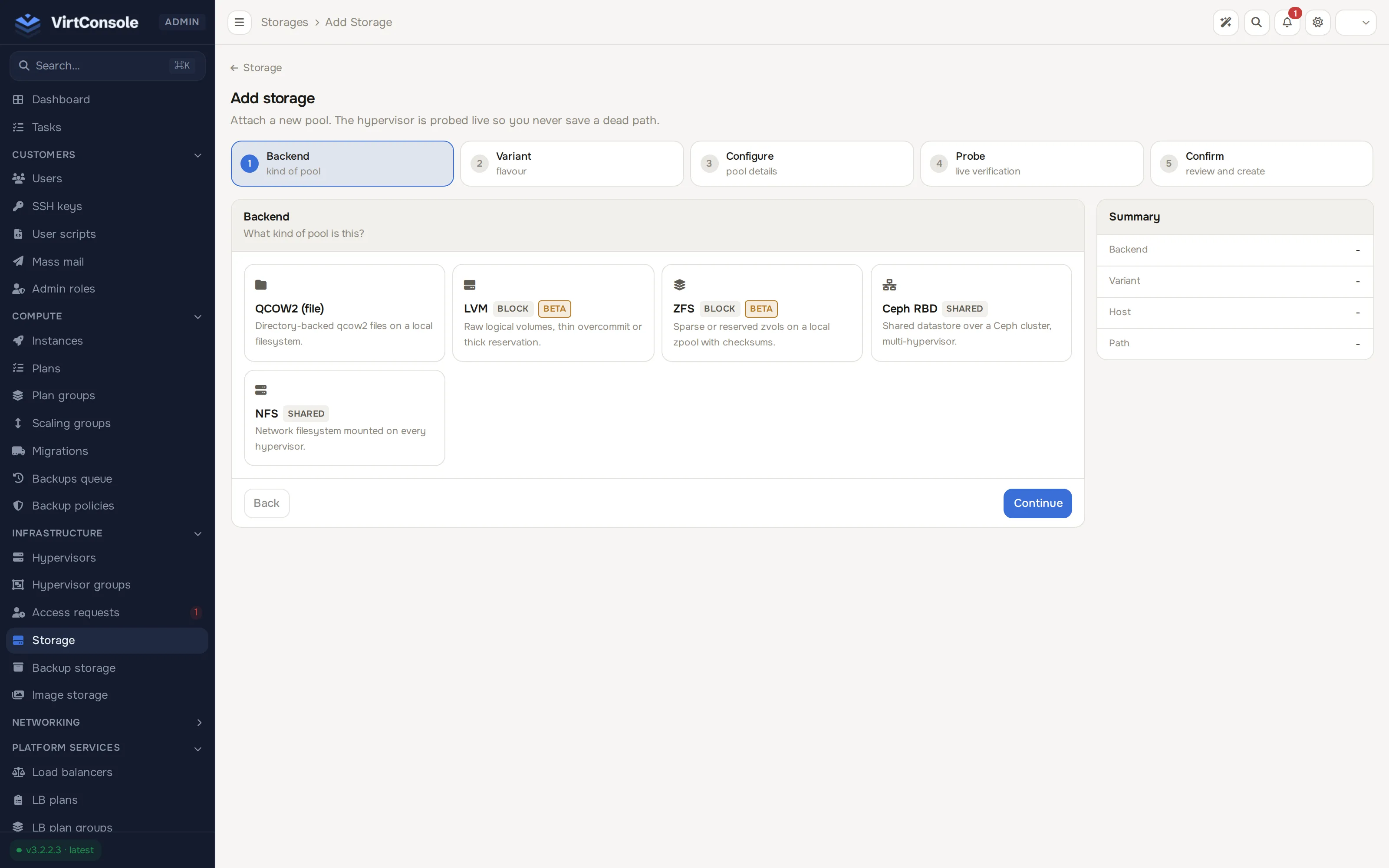Viewport: 1389px width, 868px height.
Task: Go to the Probe step tab
Action: click(x=1032, y=164)
